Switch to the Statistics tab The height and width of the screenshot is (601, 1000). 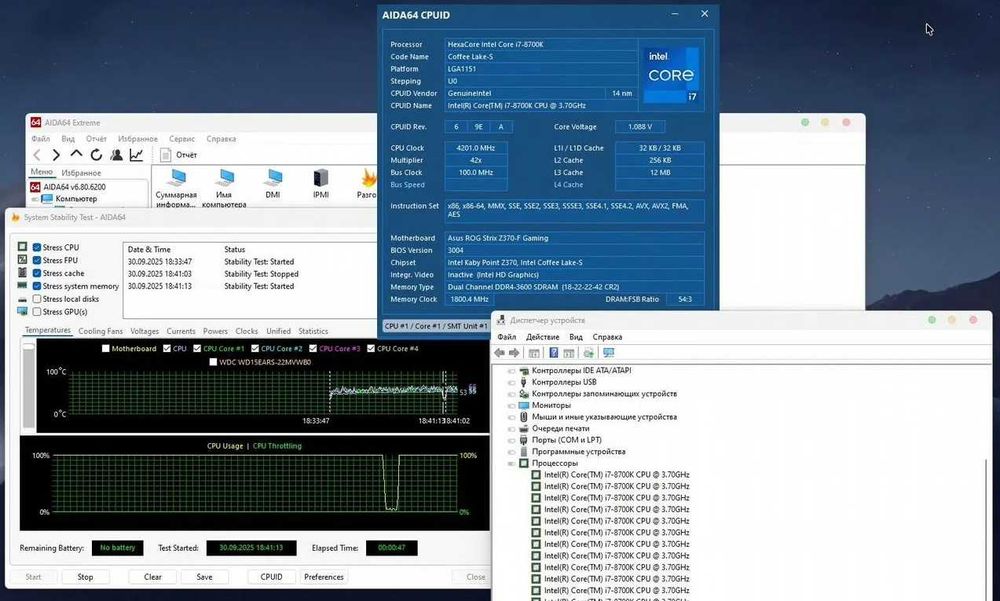312,331
